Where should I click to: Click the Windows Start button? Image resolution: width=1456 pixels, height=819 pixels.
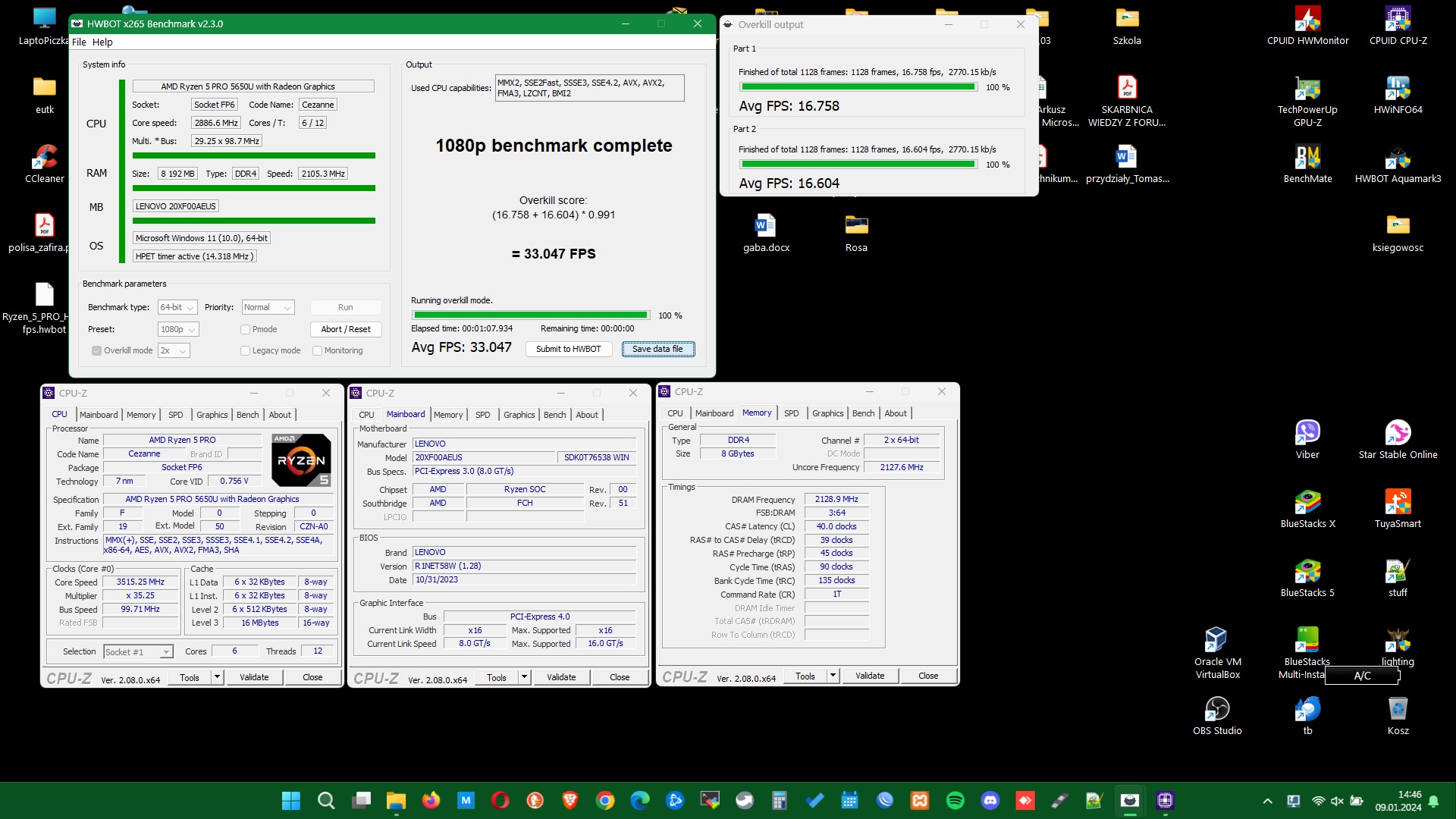tap(291, 800)
